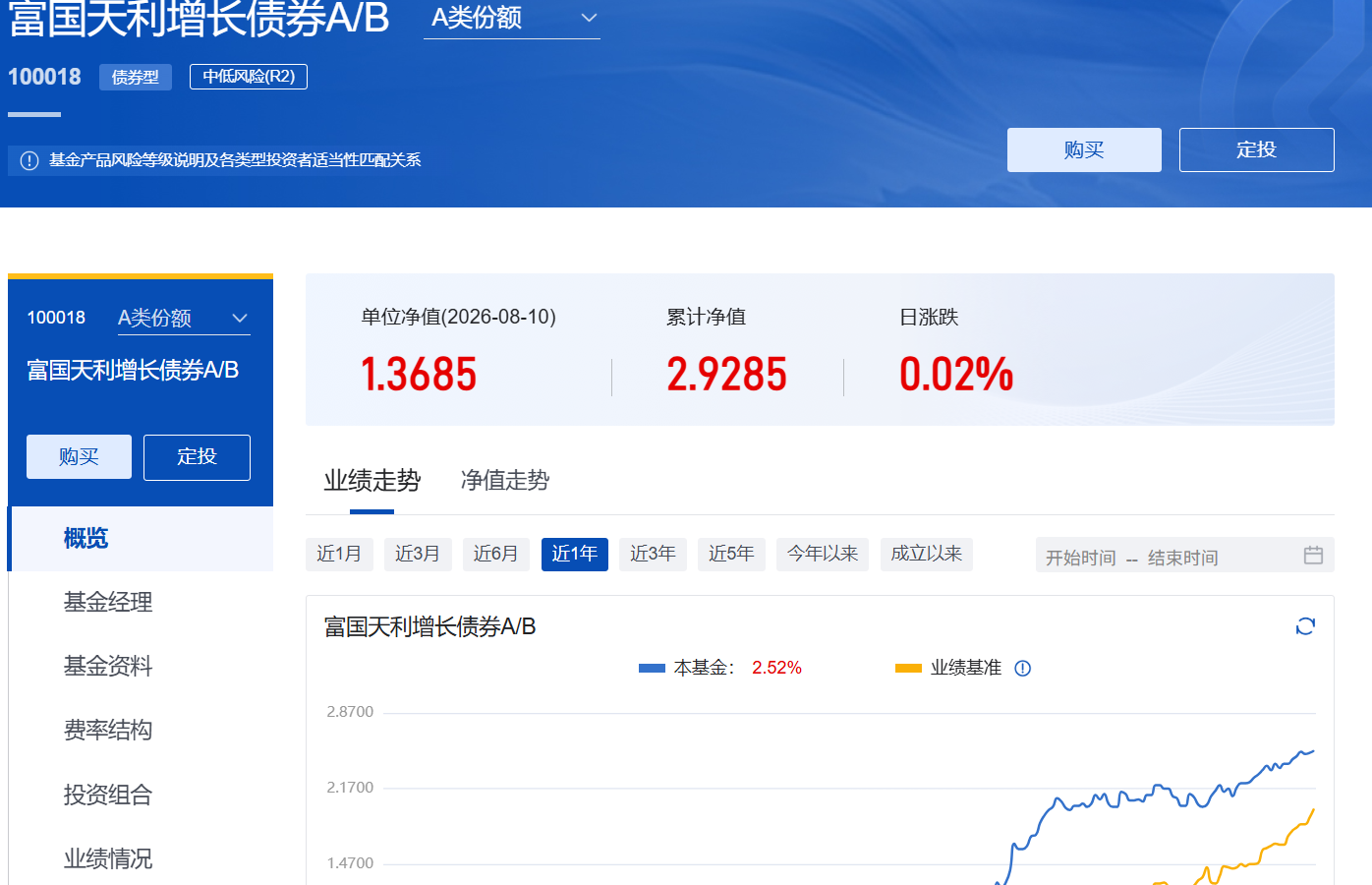This screenshot has width=1372, height=885.
Task: Click the 结束时间 date field
Action: click(1183, 558)
